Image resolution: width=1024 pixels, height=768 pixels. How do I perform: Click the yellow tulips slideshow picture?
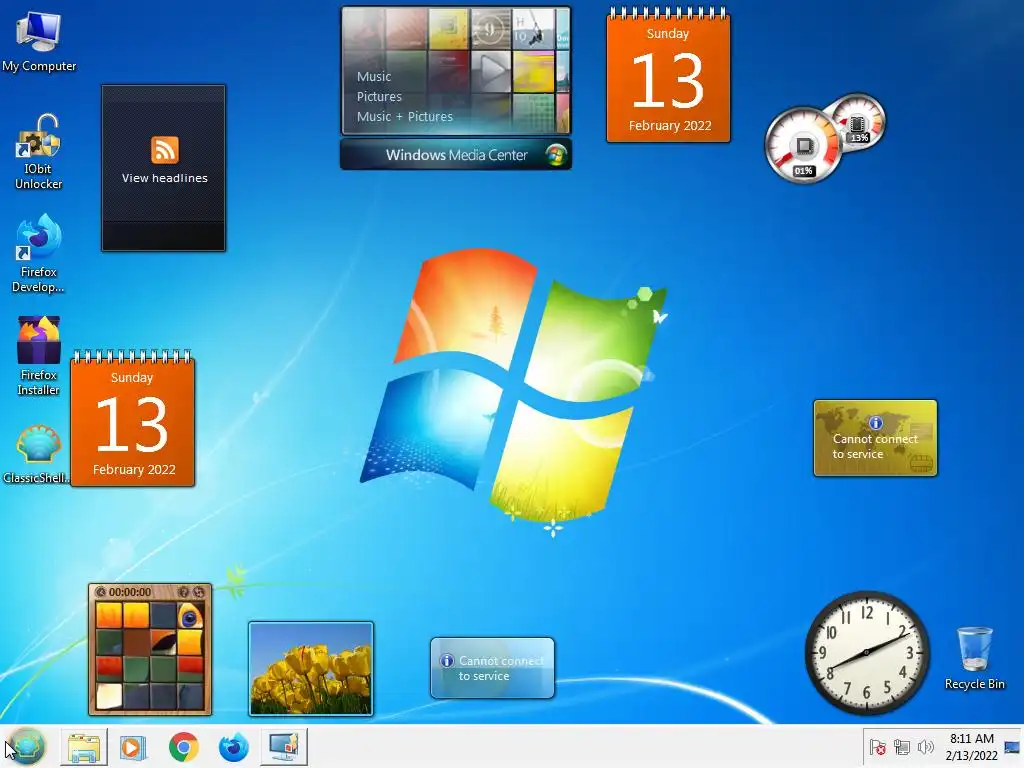pyautogui.click(x=311, y=669)
